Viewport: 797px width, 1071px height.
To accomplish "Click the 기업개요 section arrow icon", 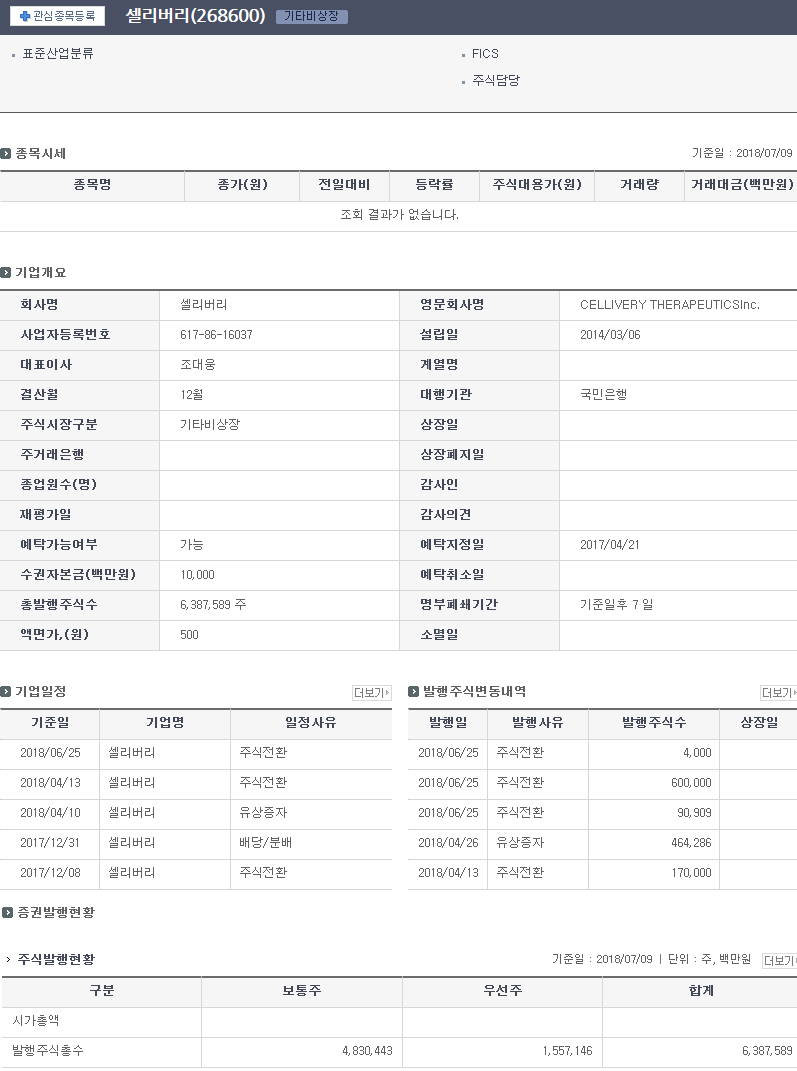I will coord(6,273).
